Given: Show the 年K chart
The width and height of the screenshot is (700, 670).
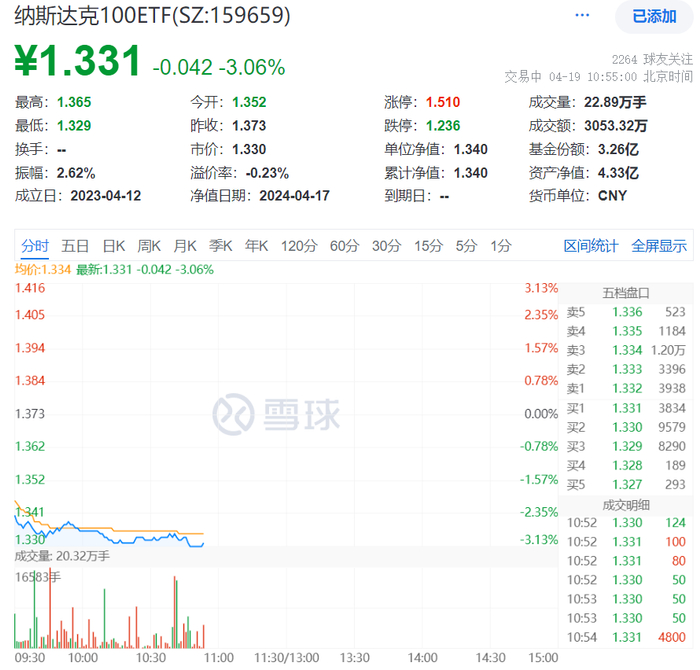Looking at the screenshot, I should (256, 246).
